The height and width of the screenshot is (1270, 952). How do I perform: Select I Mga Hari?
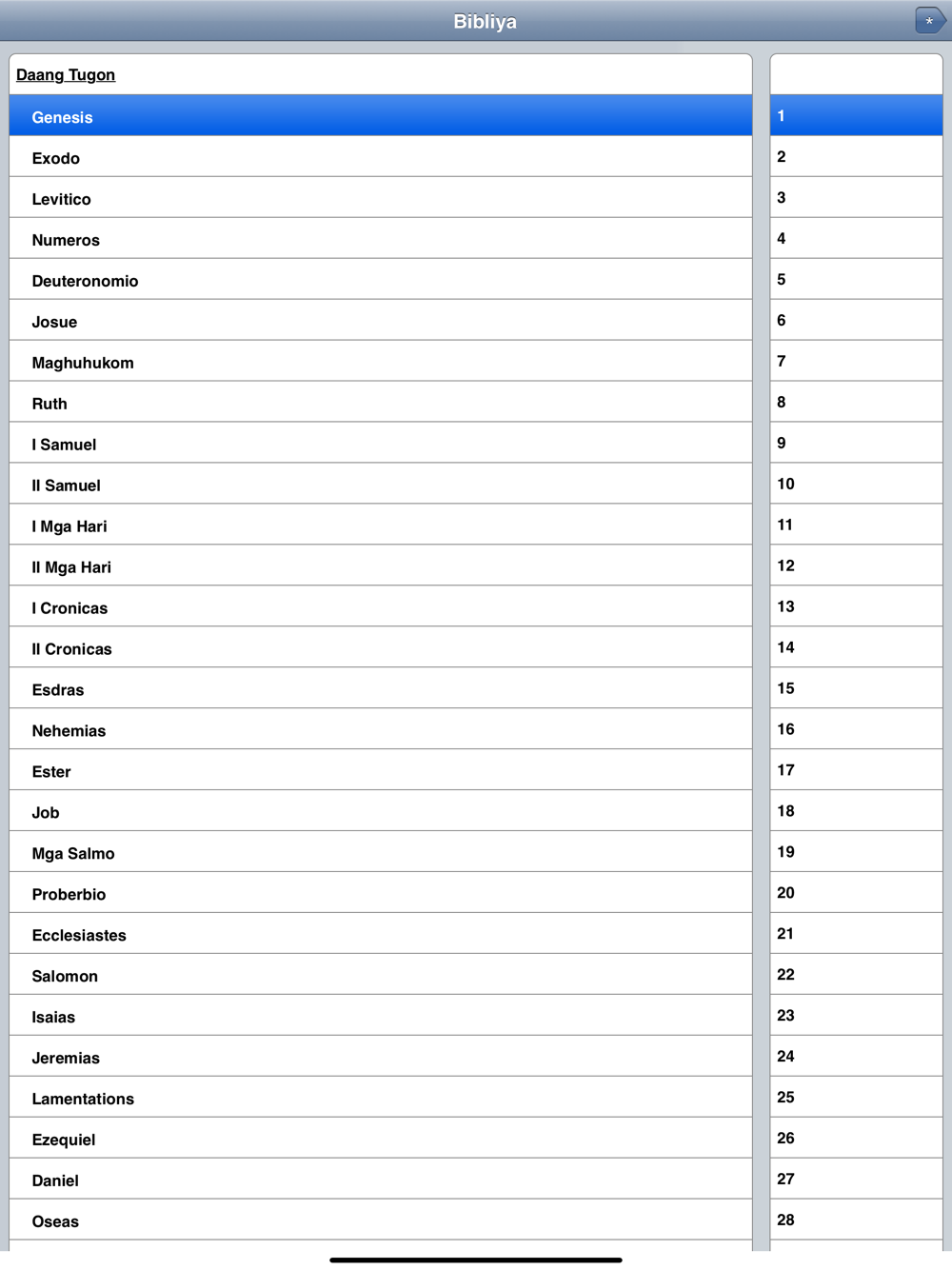click(381, 526)
